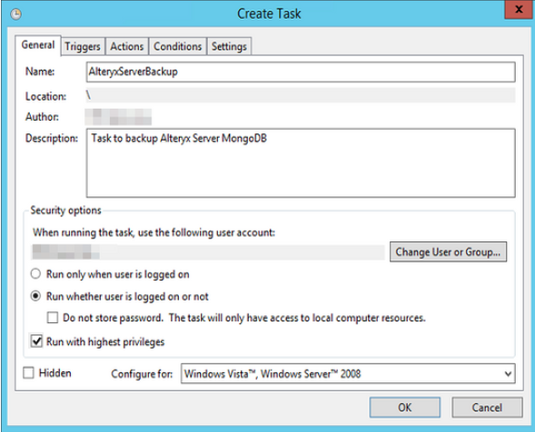535x432 pixels.
Task: Click the Change User or Group button
Action: 448,252
